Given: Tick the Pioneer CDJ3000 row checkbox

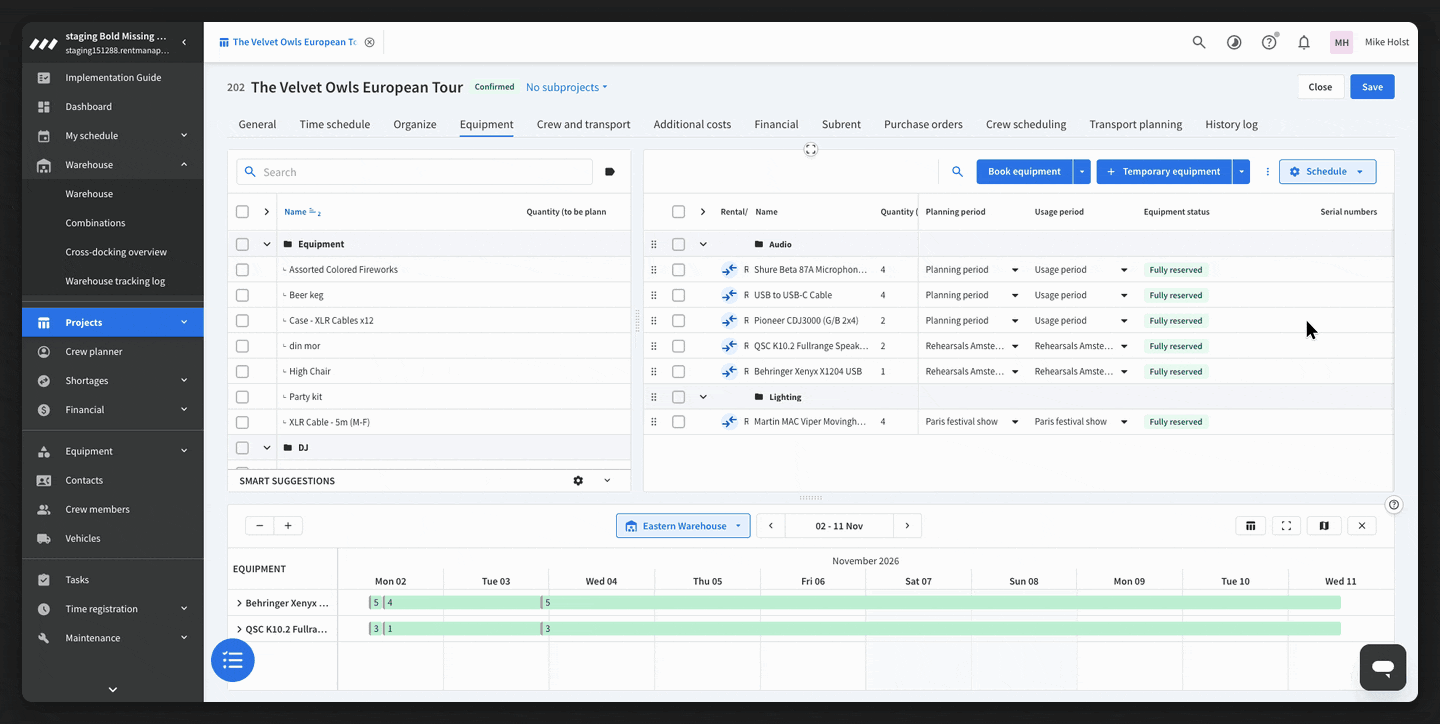Looking at the screenshot, I should (x=678, y=321).
